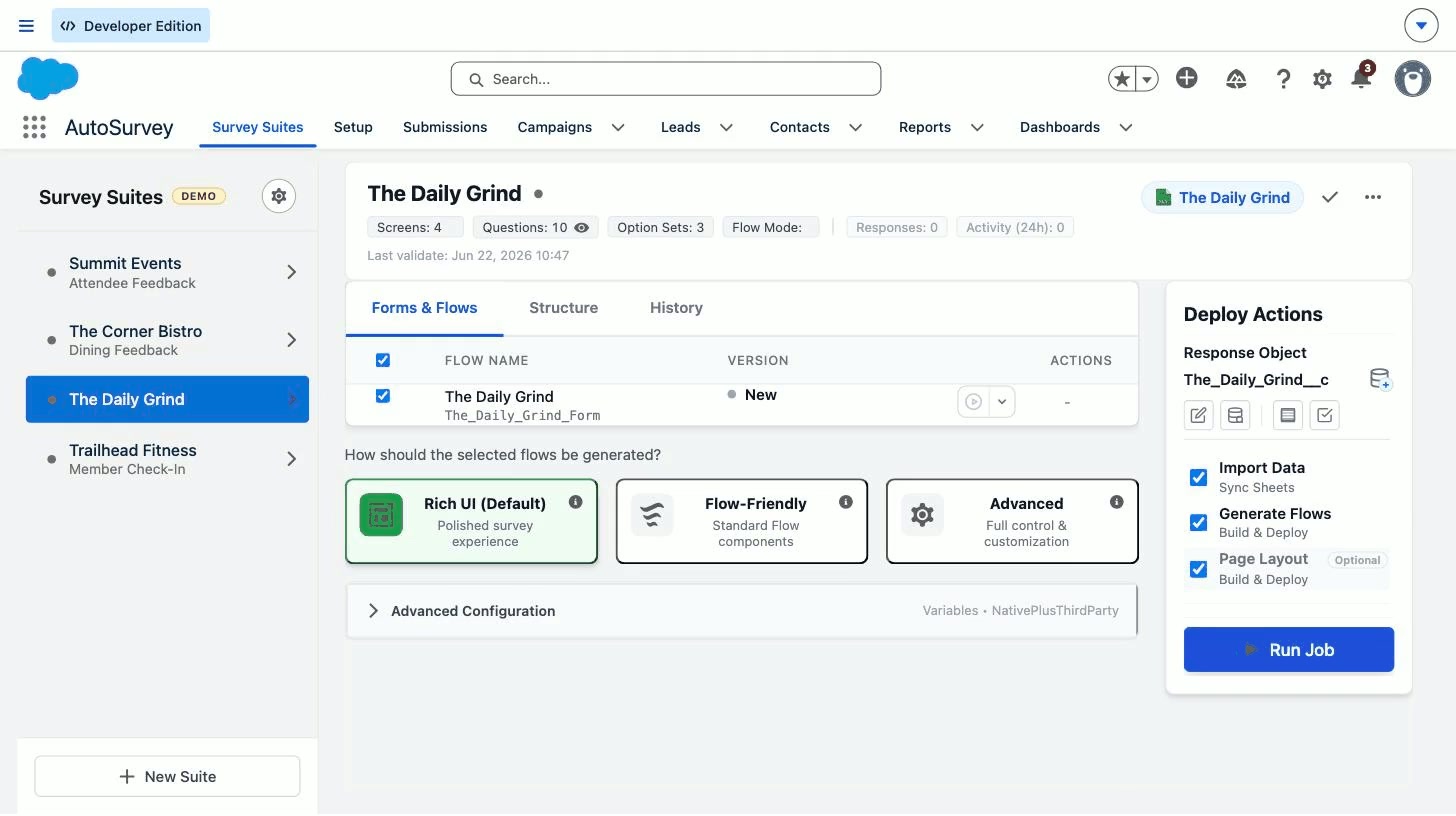Focus the global Search field
Image resolution: width=1456 pixels, height=816 pixels.
pos(666,79)
